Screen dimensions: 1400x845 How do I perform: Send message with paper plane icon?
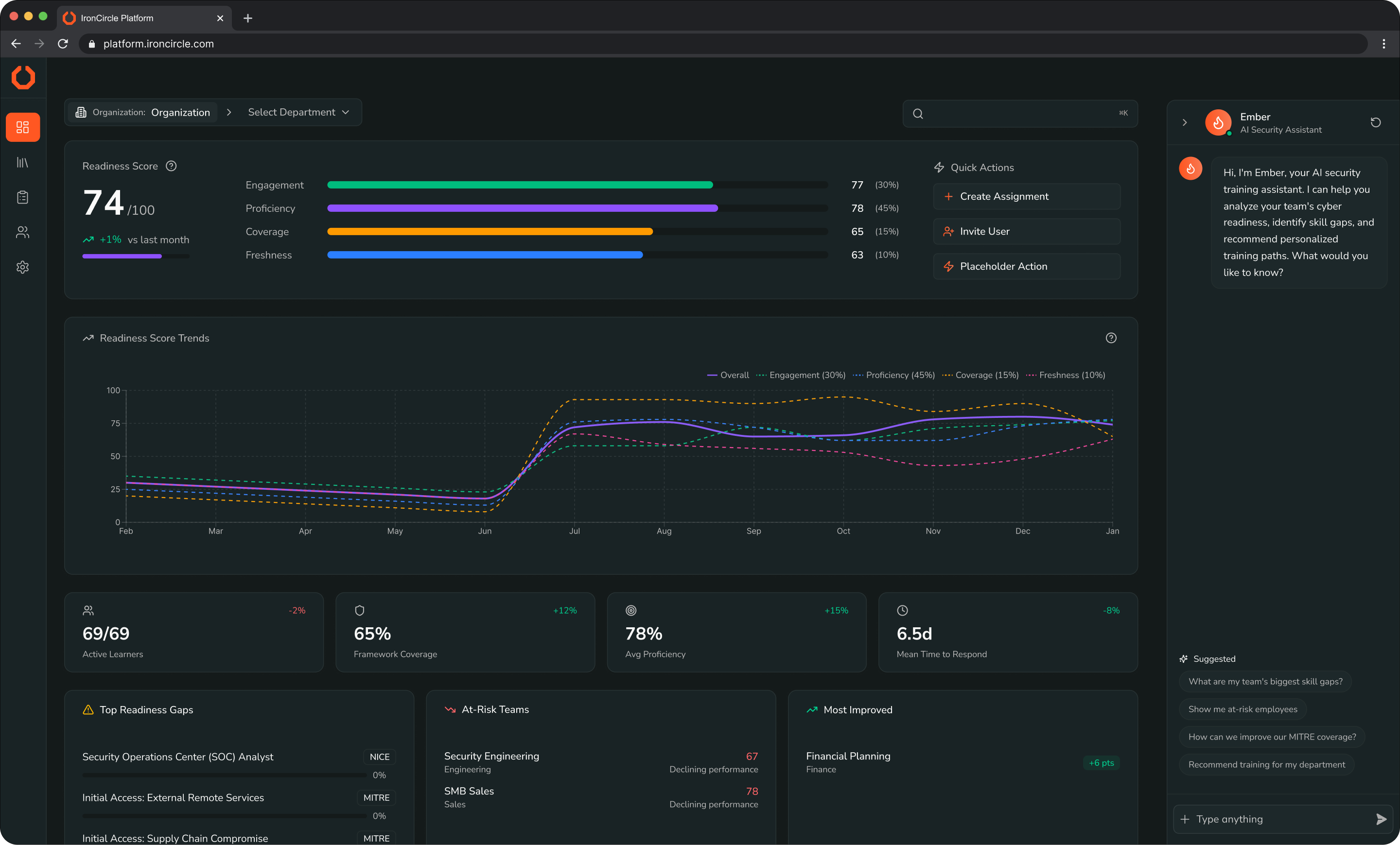click(x=1381, y=819)
